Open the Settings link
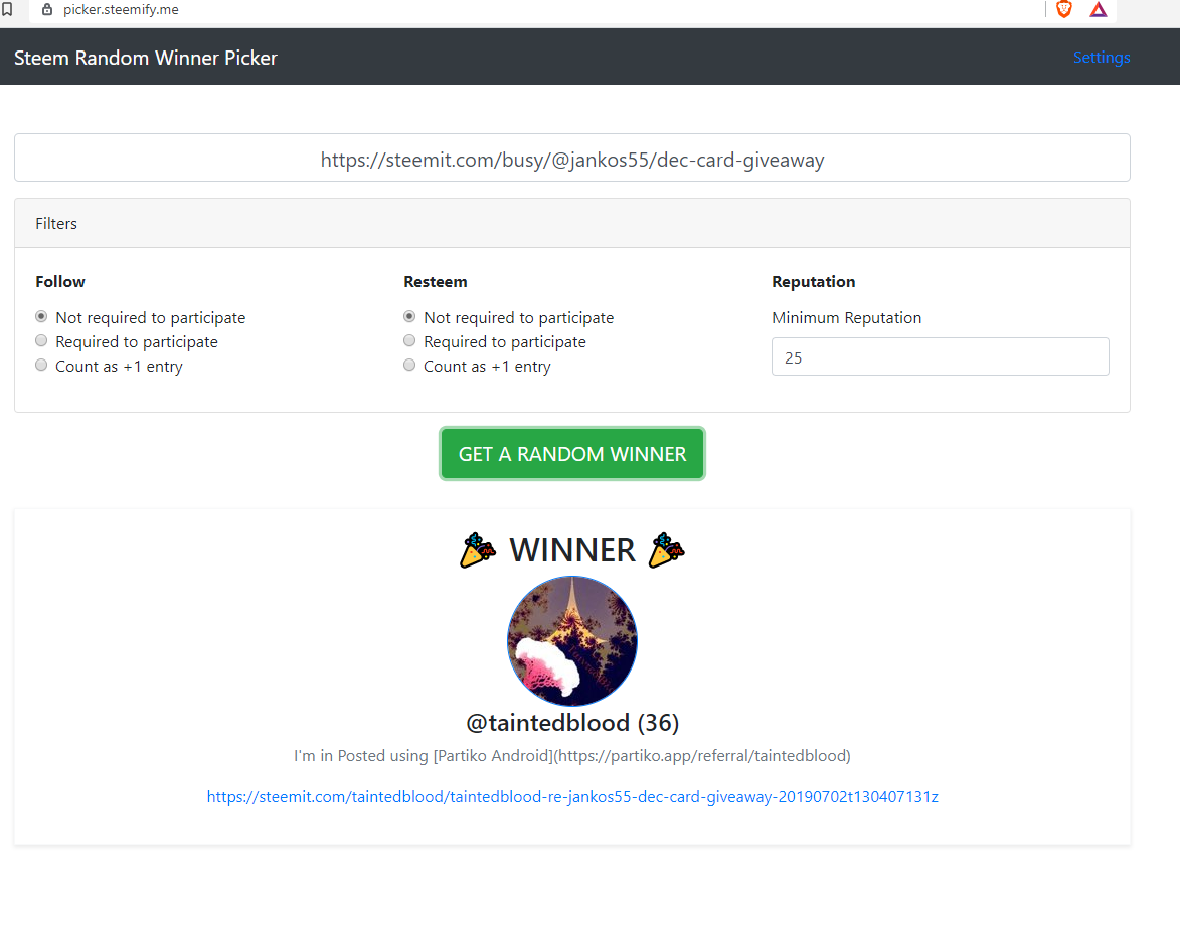The width and height of the screenshot is (1180, 926). (x=1101, y=57)
